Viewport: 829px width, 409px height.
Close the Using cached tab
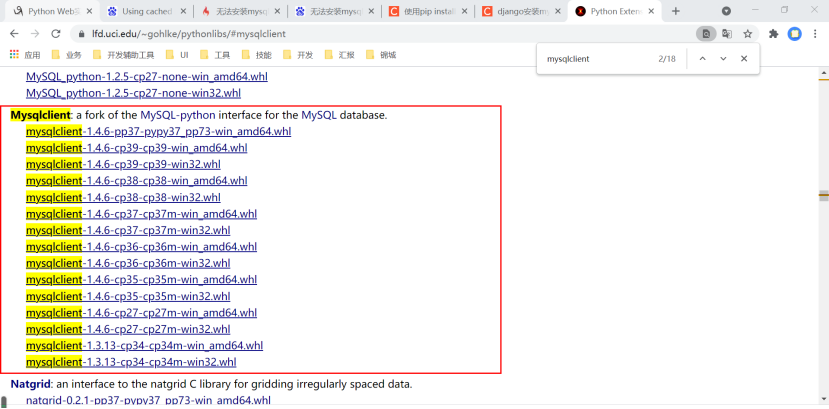tap(183, 11)
